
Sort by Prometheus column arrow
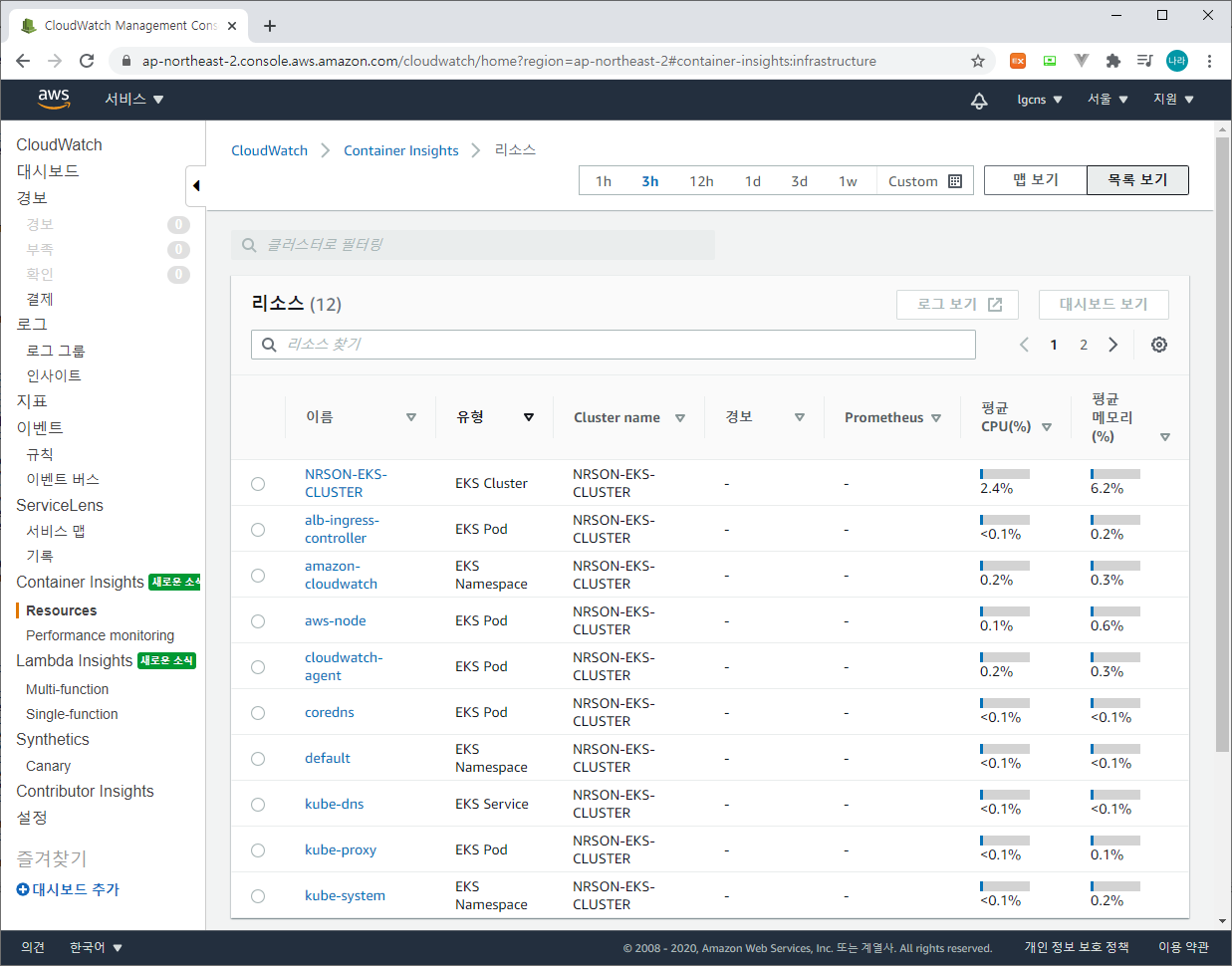[x=936, y=418]
